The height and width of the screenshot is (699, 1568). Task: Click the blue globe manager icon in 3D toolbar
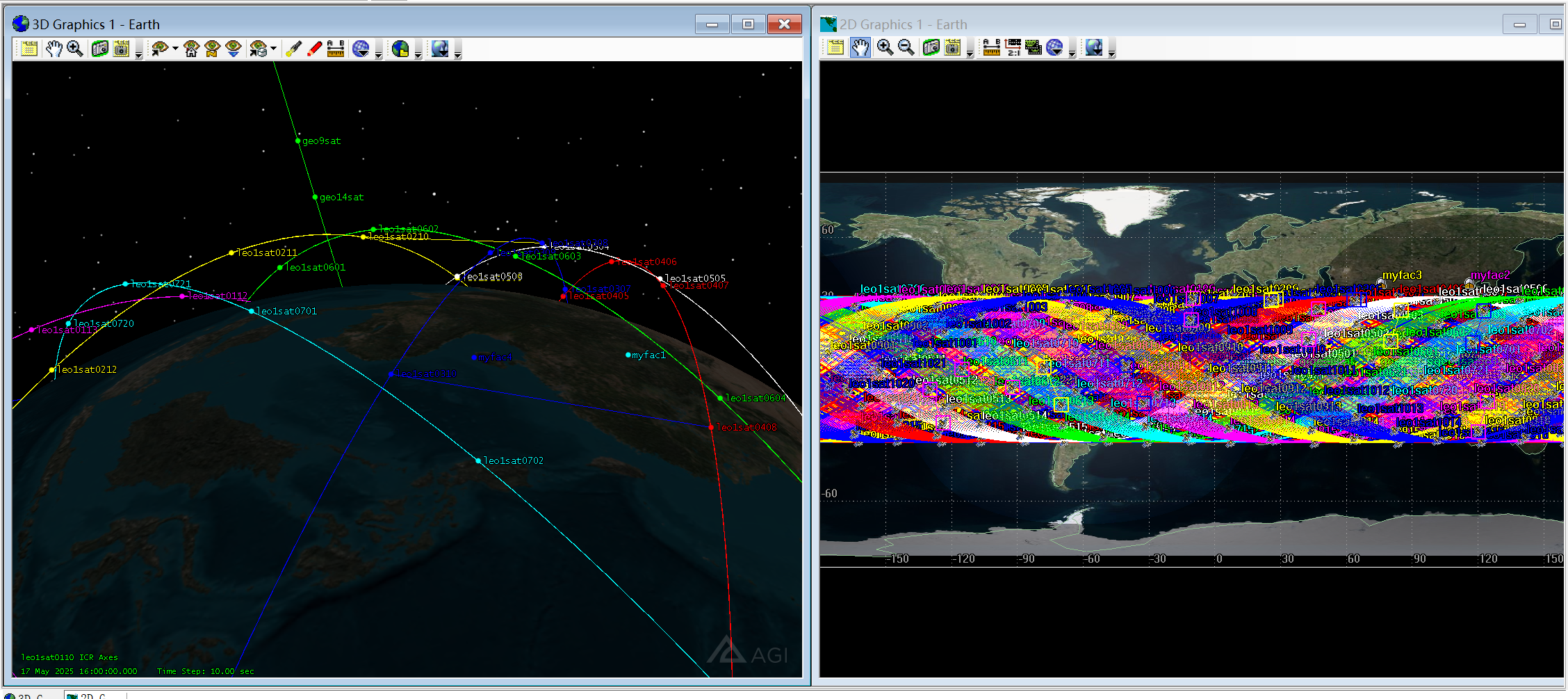pyautogui.click(x=361, y=49)
